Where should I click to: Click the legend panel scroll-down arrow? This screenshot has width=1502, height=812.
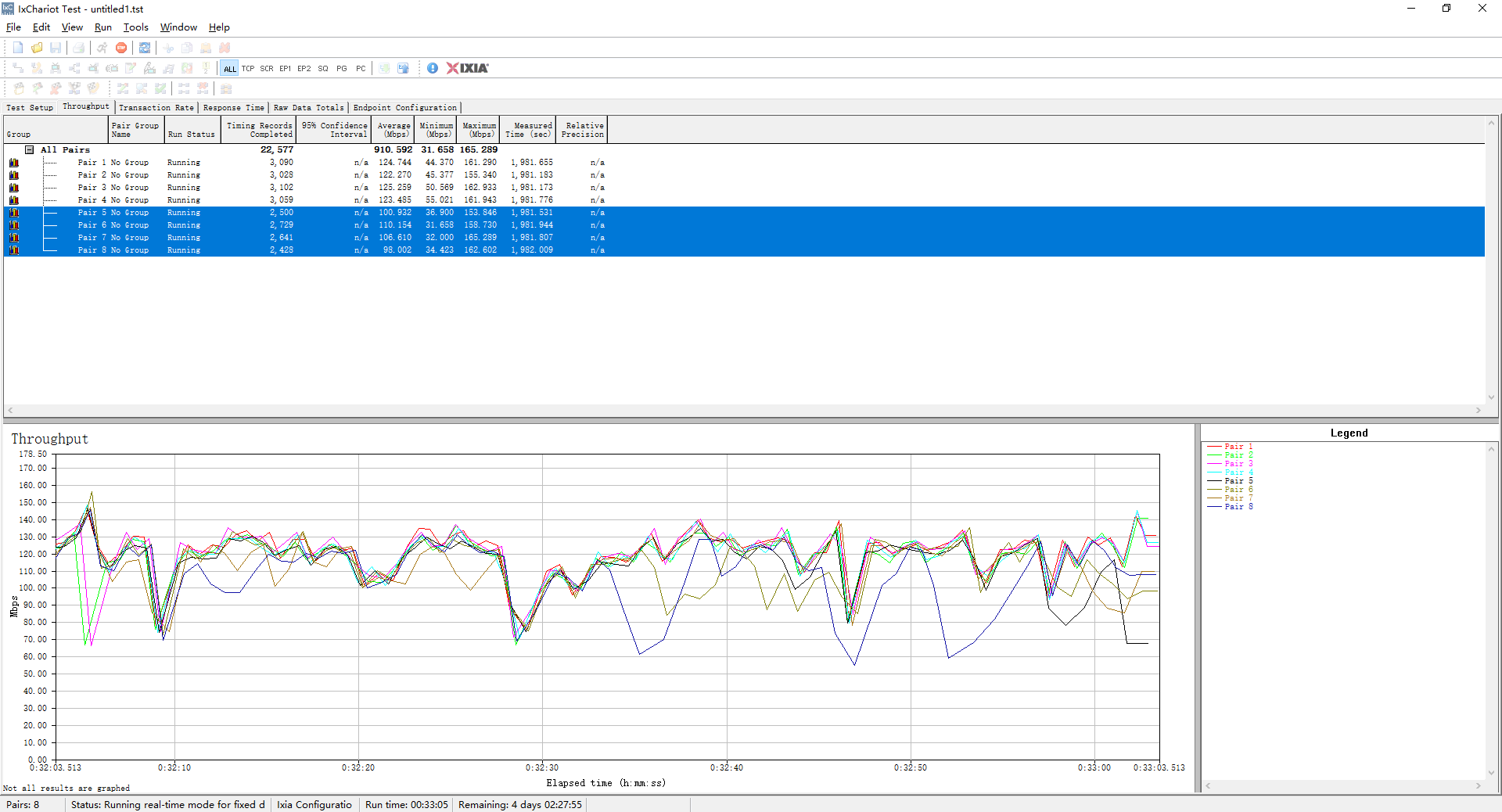click(x=1492, y=773)
